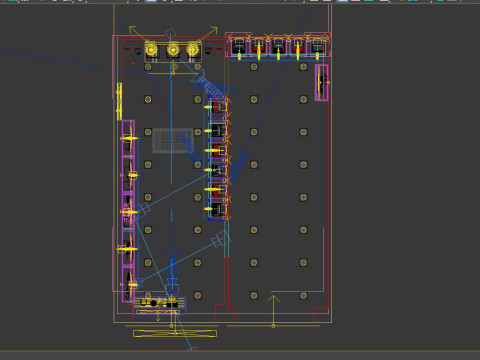Select the camera icon beside the left magenta column
480x360 pixels.
point(143,210)
